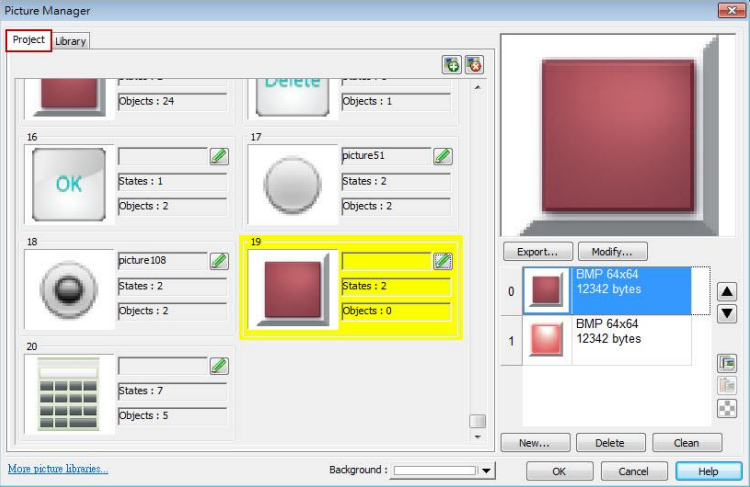Click the add picture icon with green plus
This screenshot has width=750, height=487.
coord(452,65)
